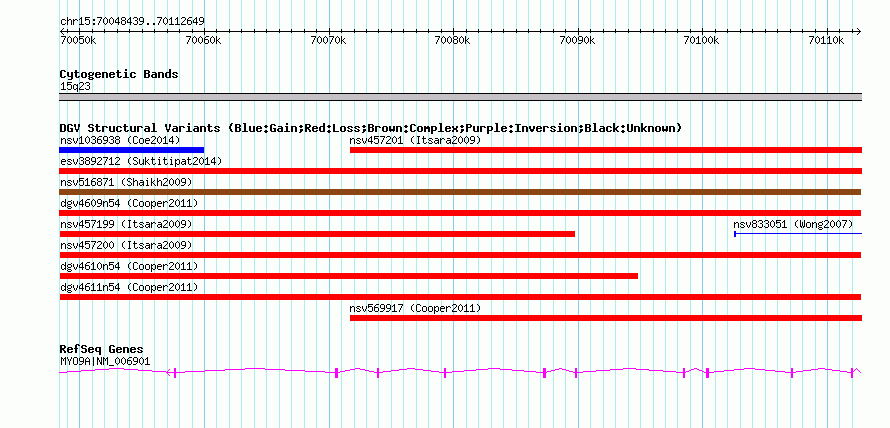Select the nsv1036938 (Coe2014) label
The width and height of the screenshot is (890, 428).
tap(120, 140)
